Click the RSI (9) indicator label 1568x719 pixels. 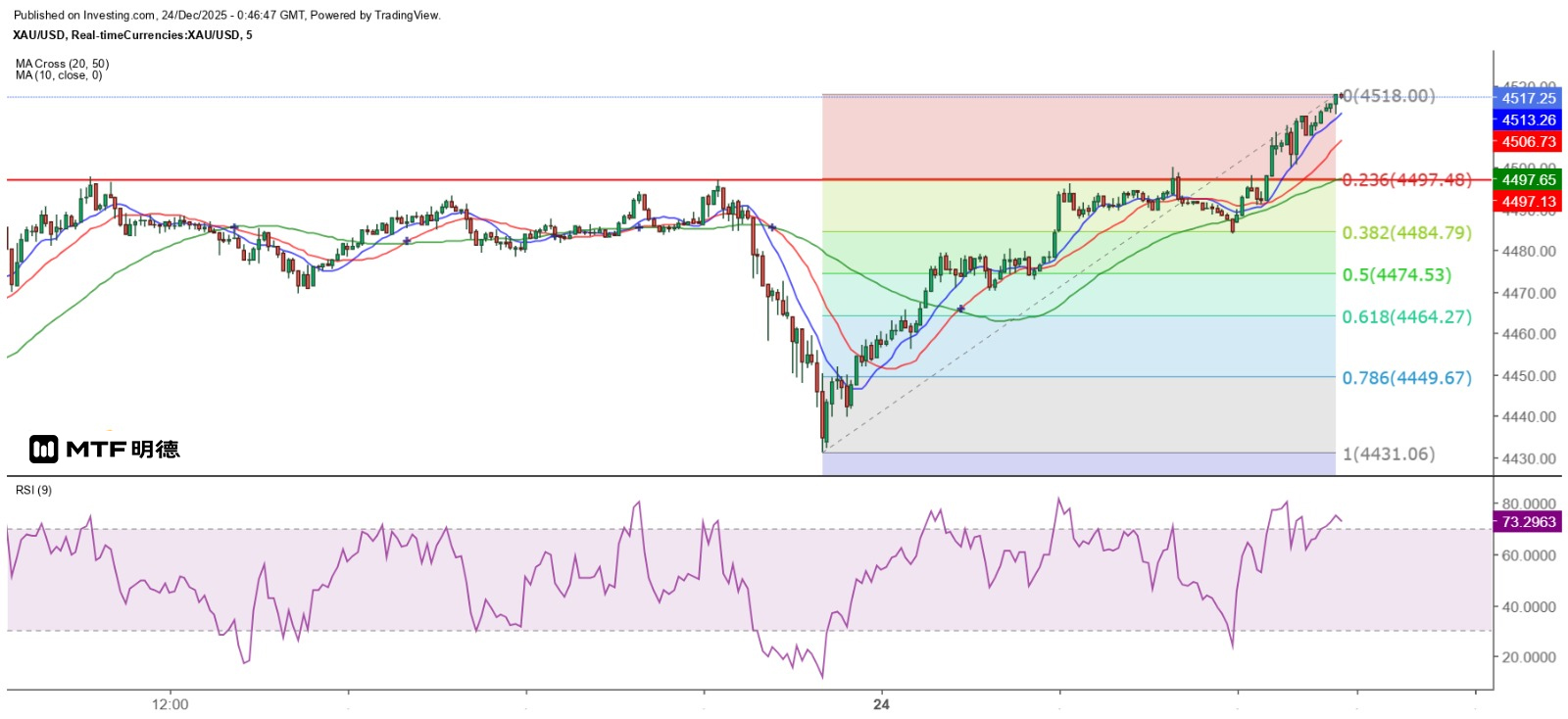pos(34,490)
